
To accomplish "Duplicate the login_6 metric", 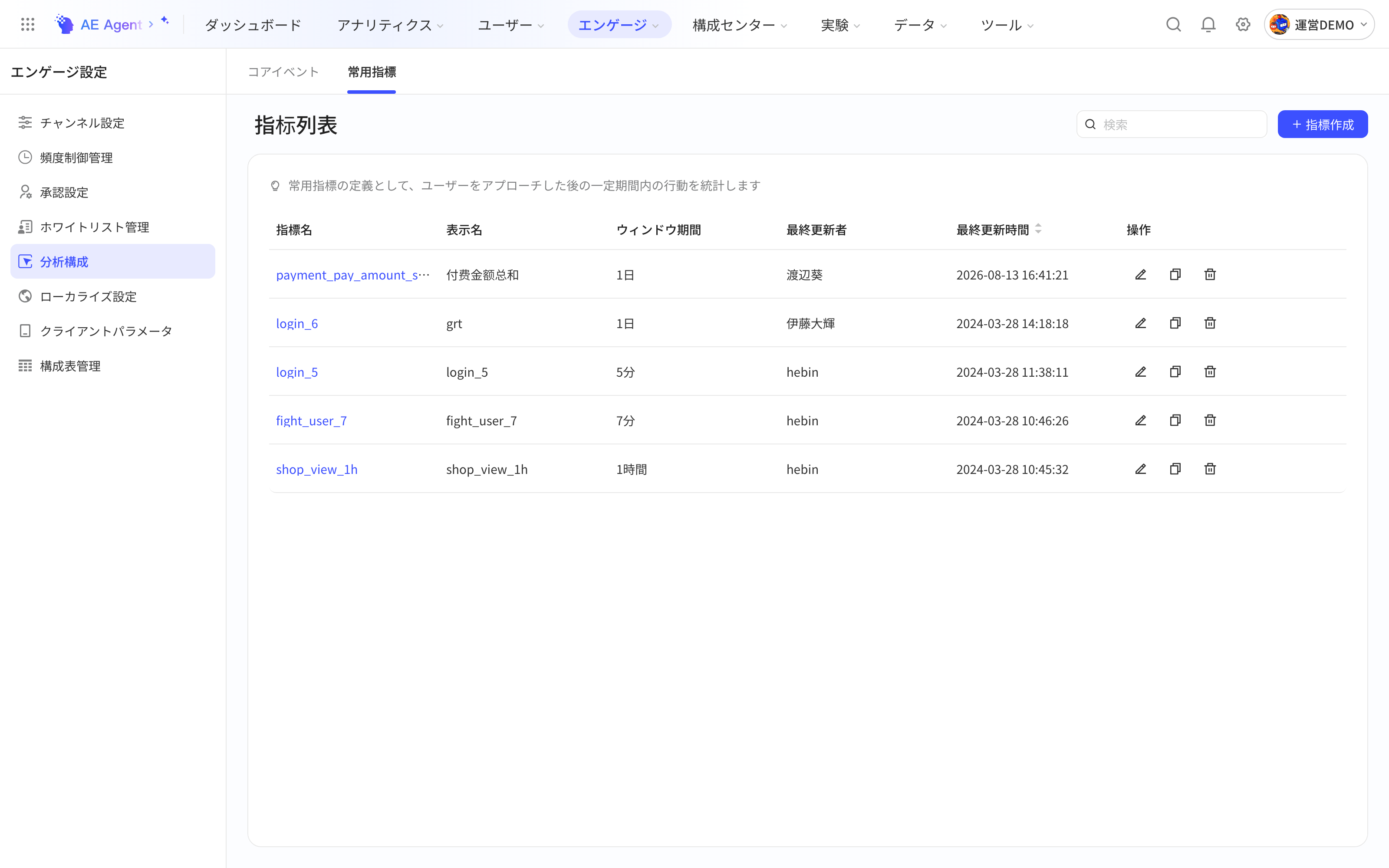I will tap(1175, 323).
